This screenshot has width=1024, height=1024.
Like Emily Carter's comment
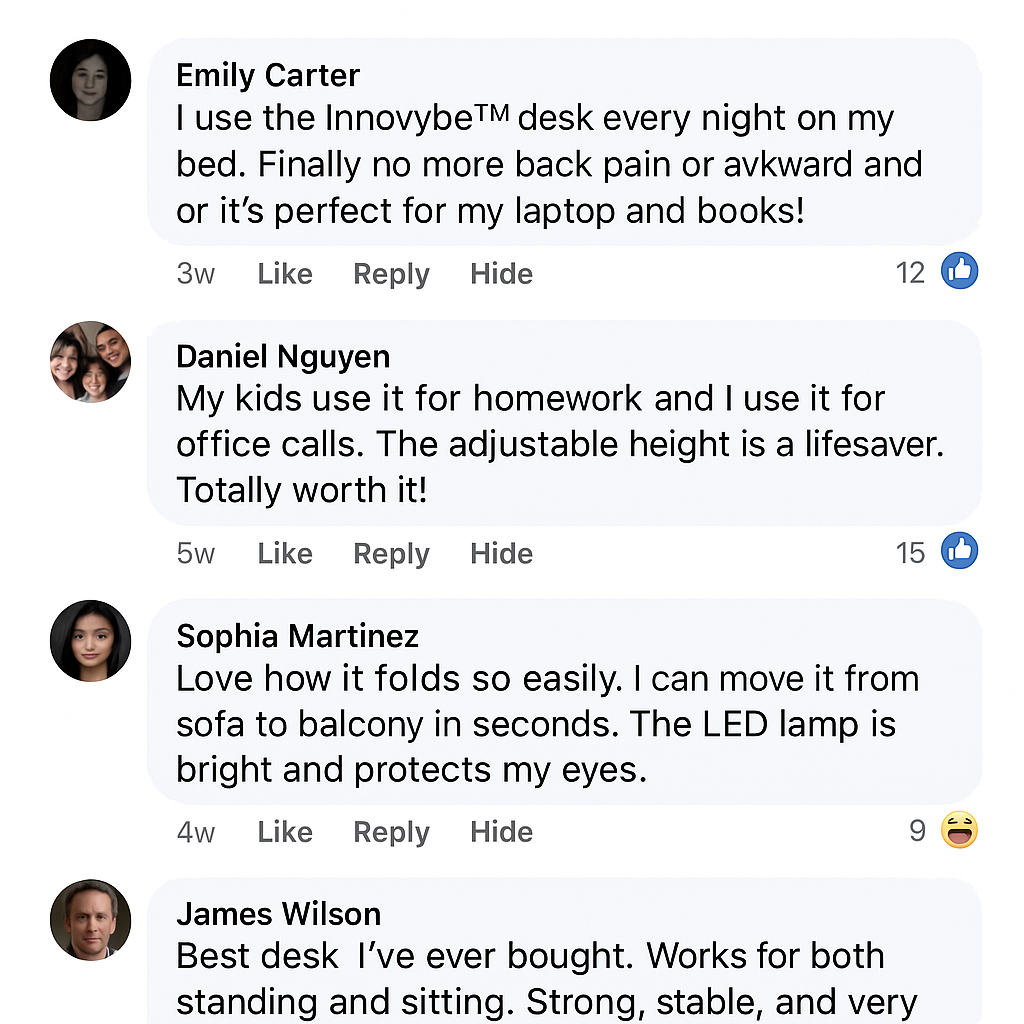point(285,274)
